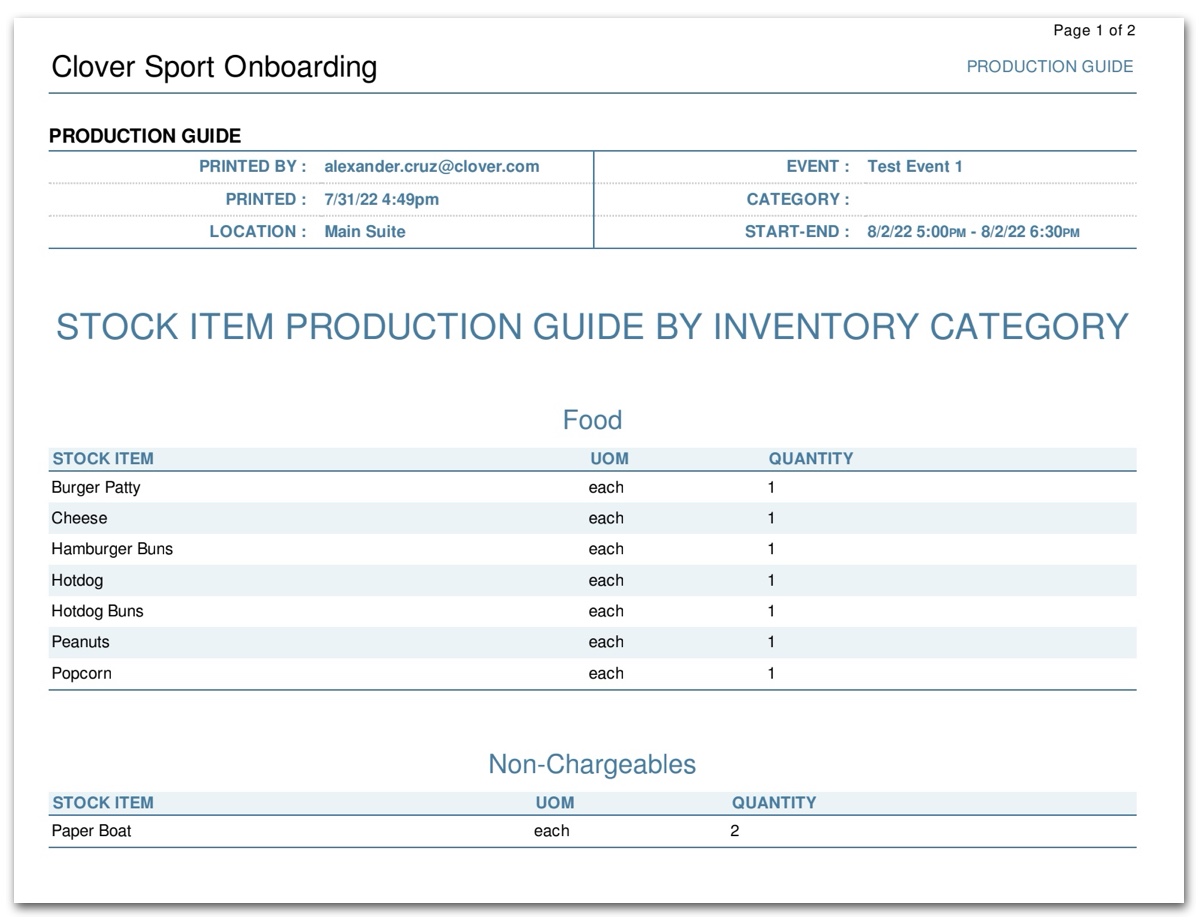1200x922 pixels.
Task: Select the quantity 2 for Paper Boat
Action: (735, 831)
